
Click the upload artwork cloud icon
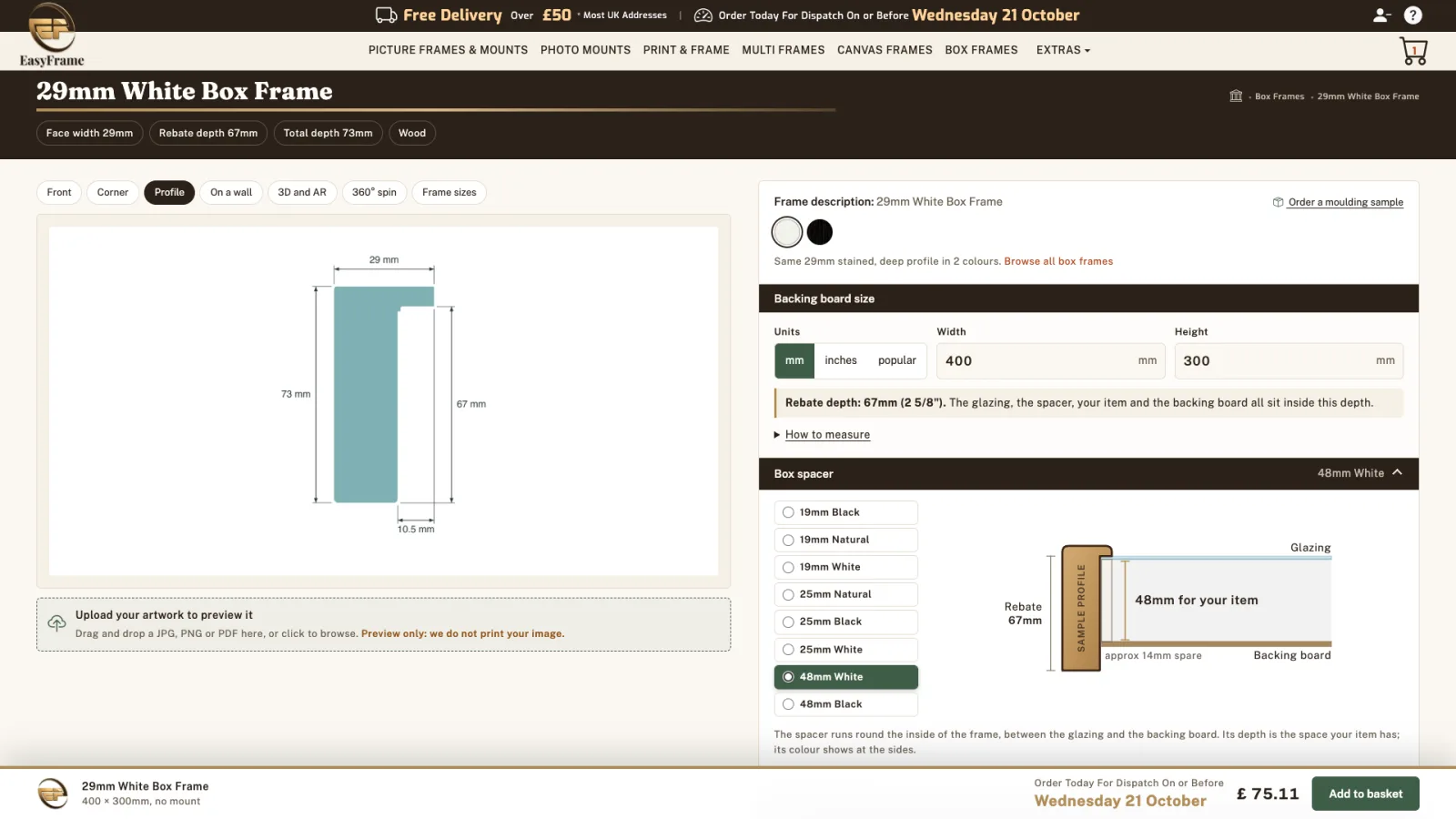pos(56,623)
